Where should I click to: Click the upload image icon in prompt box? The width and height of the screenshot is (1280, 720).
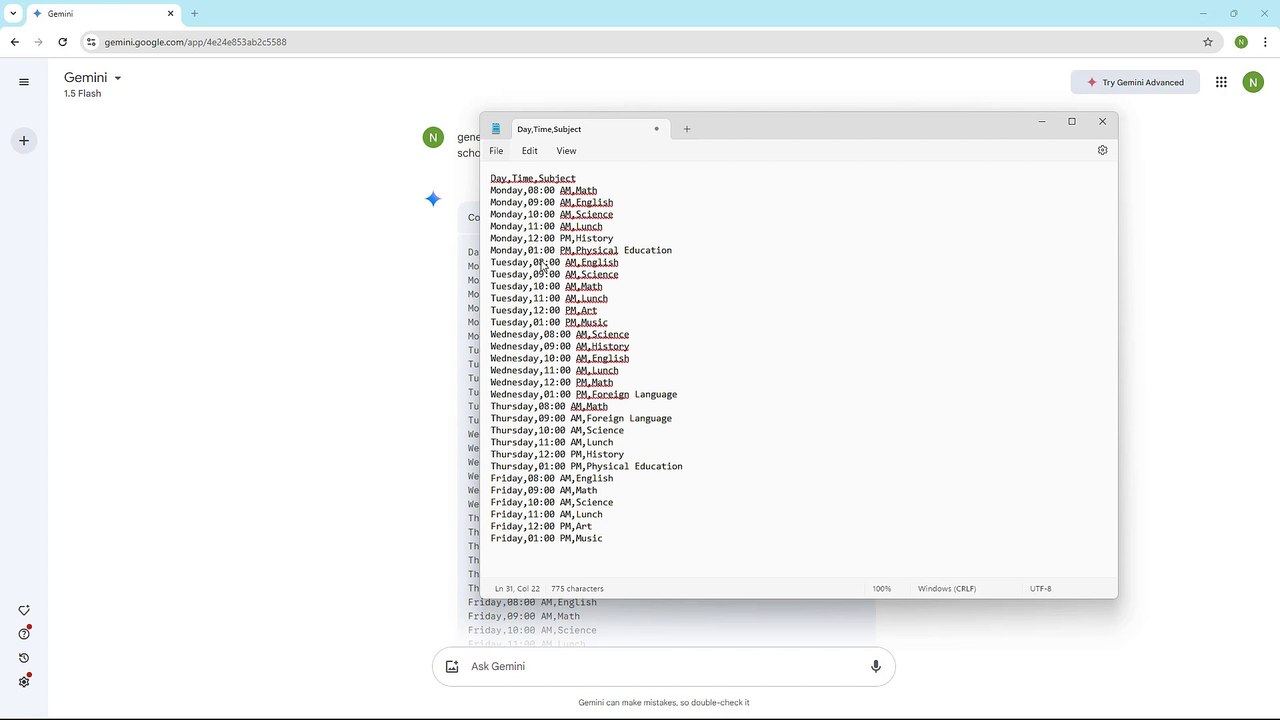tap(452, 666)
